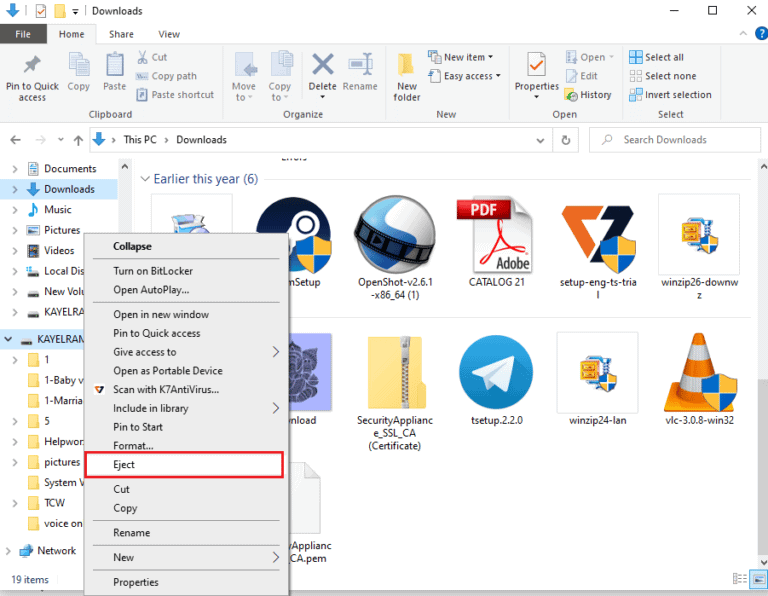Image resolution: width=768 pixels, height=596 pixels.
Task: Click the Up arrow navigation button
Action: click(x=78, y=140)
